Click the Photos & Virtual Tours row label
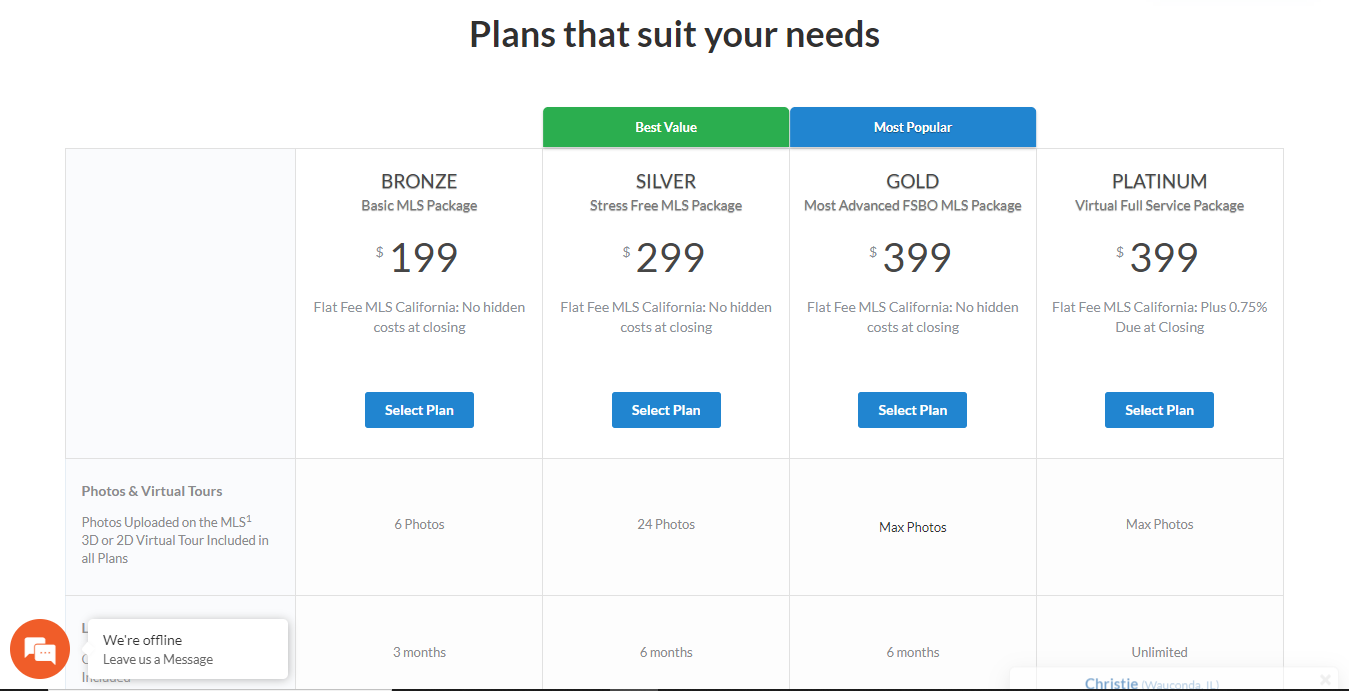The height and width of the screenshot is (691, 1349). point(152,491)
